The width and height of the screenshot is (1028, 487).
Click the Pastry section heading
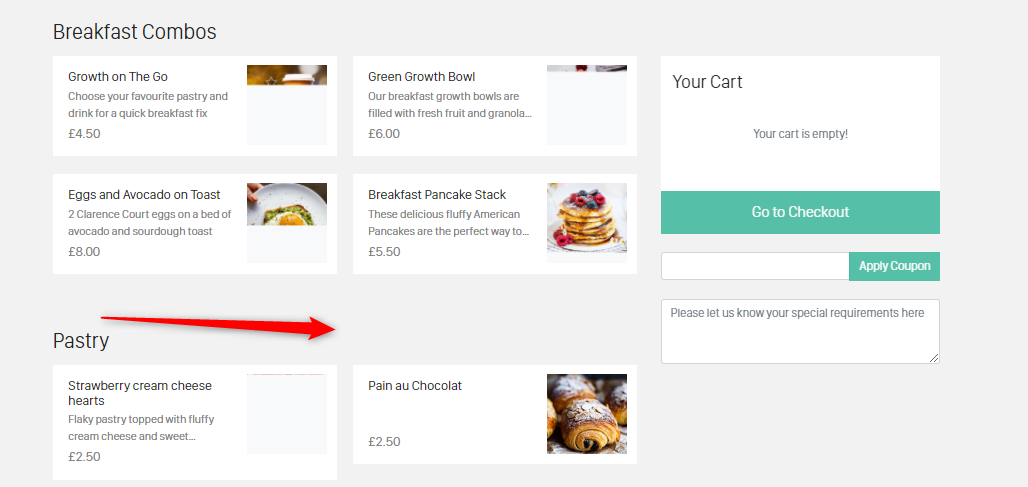click(81, 341)
